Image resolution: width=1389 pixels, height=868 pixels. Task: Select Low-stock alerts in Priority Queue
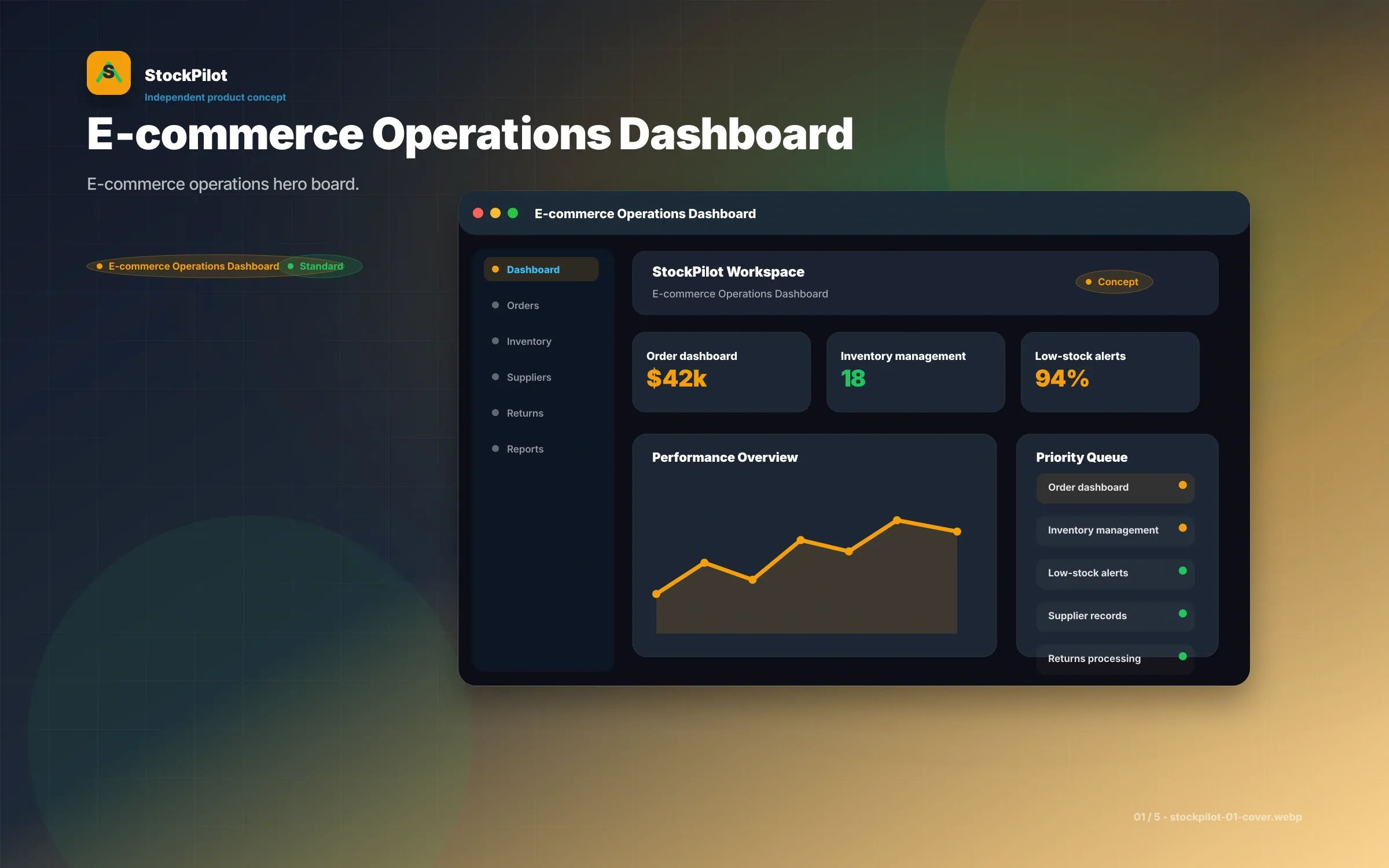tap(1115, 573)
